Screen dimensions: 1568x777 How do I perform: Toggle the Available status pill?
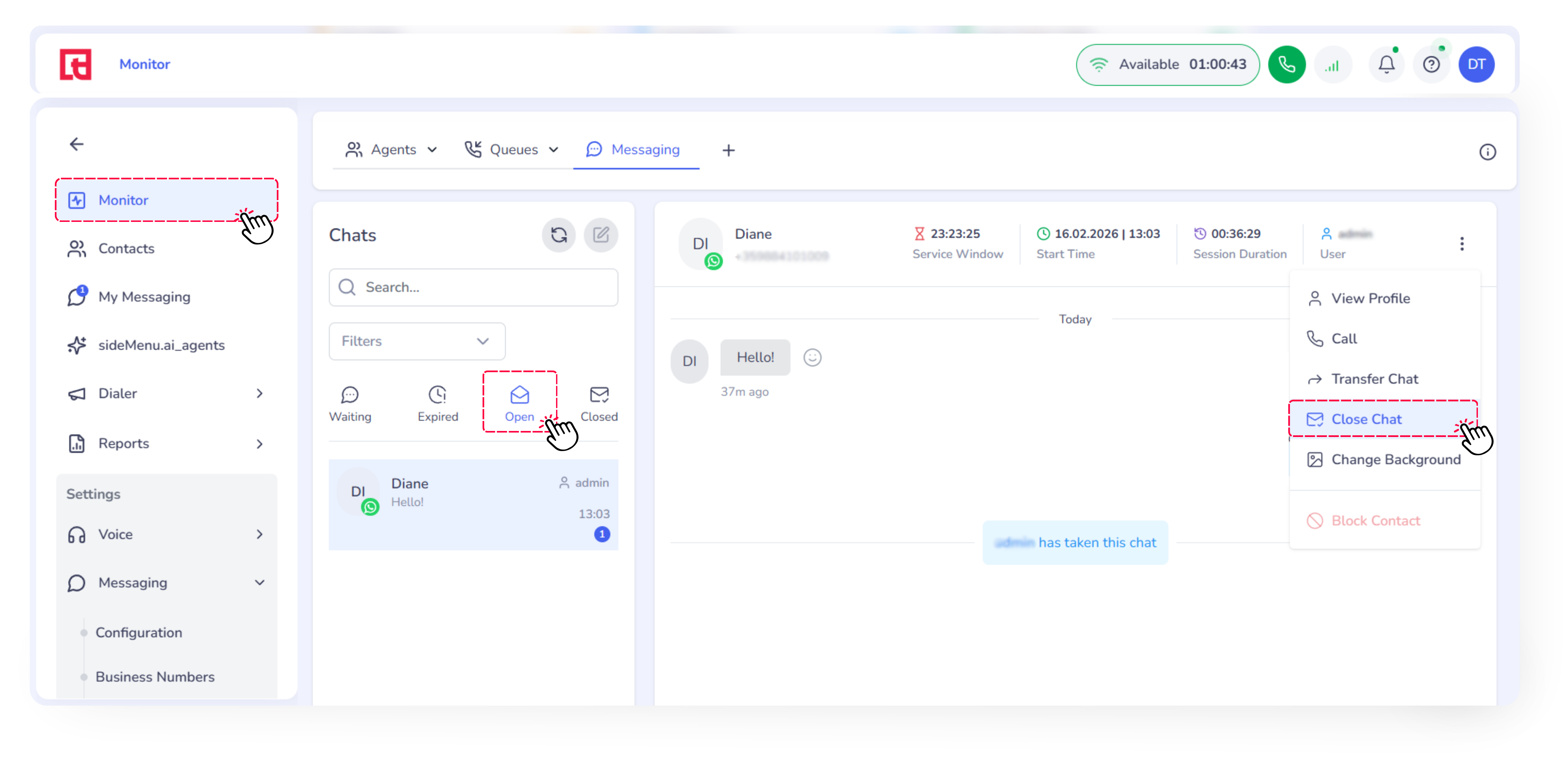(1167, 65)
